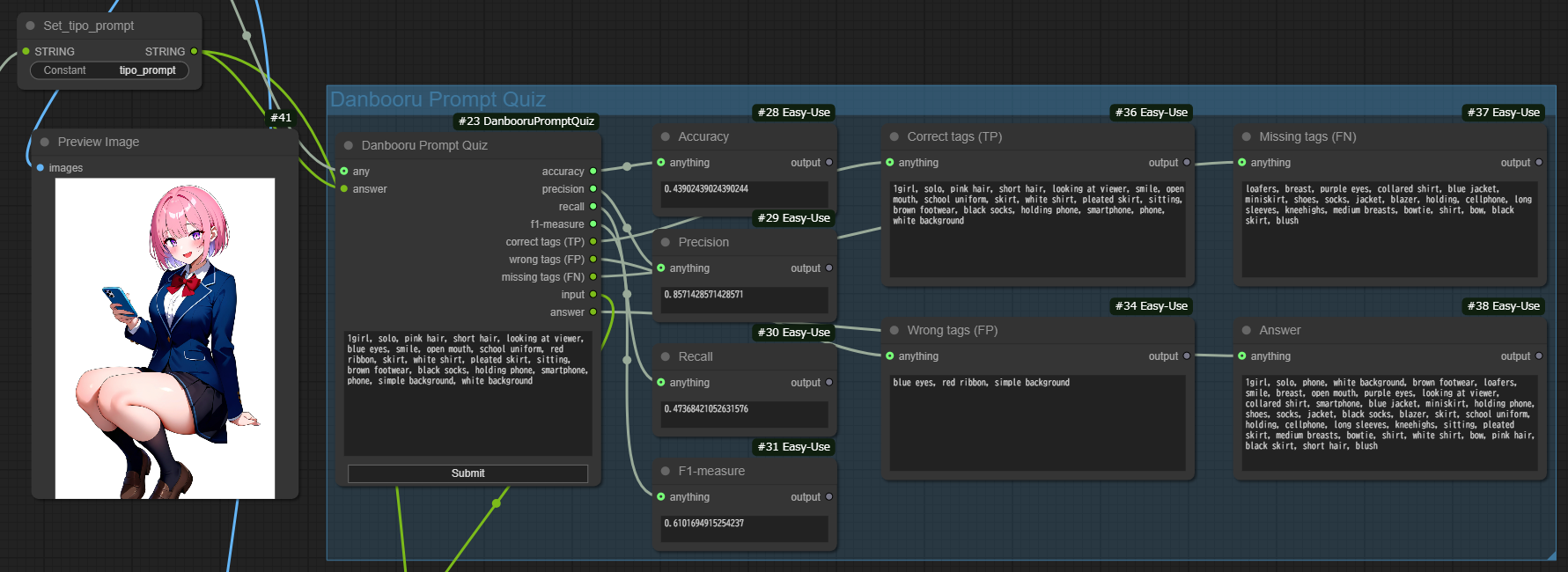Click the Wrong tags (FP) anything input socket
1568x572 pixels.
pos(890,356)
